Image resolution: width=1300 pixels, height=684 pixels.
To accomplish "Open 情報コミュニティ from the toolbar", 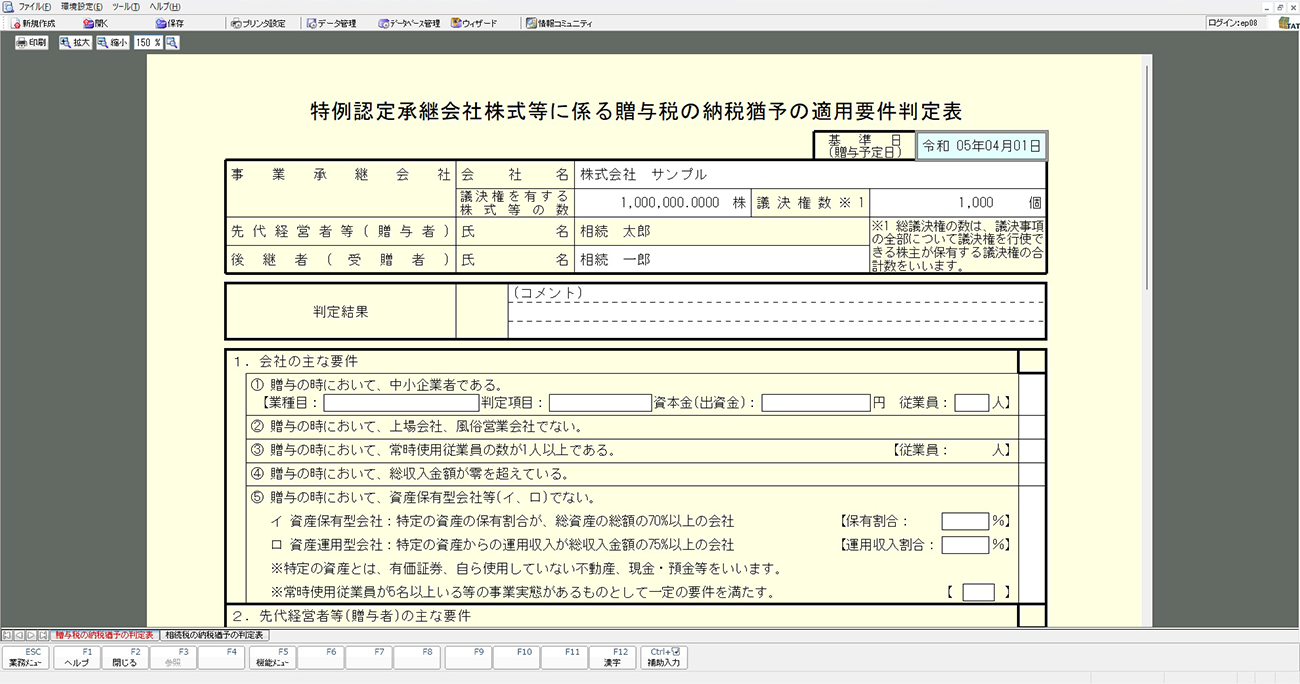I will (559, 23).
